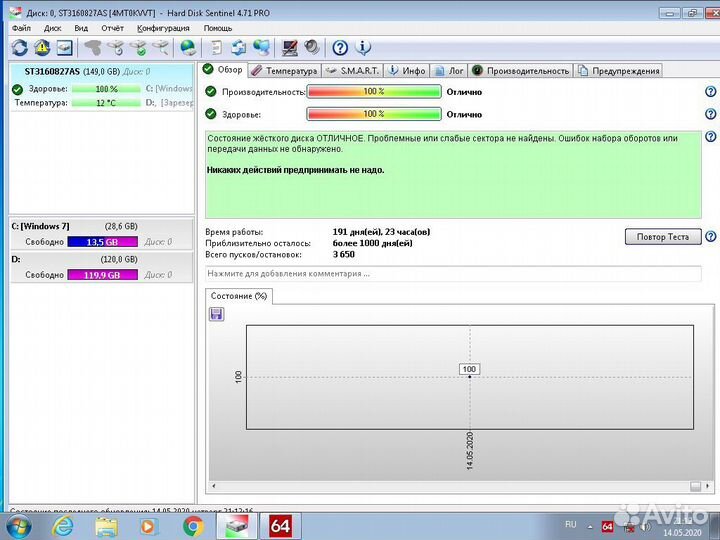Click the crossed-out laptop toolbar icon
This screenshot has width=720, height=540.
(290, 47)
